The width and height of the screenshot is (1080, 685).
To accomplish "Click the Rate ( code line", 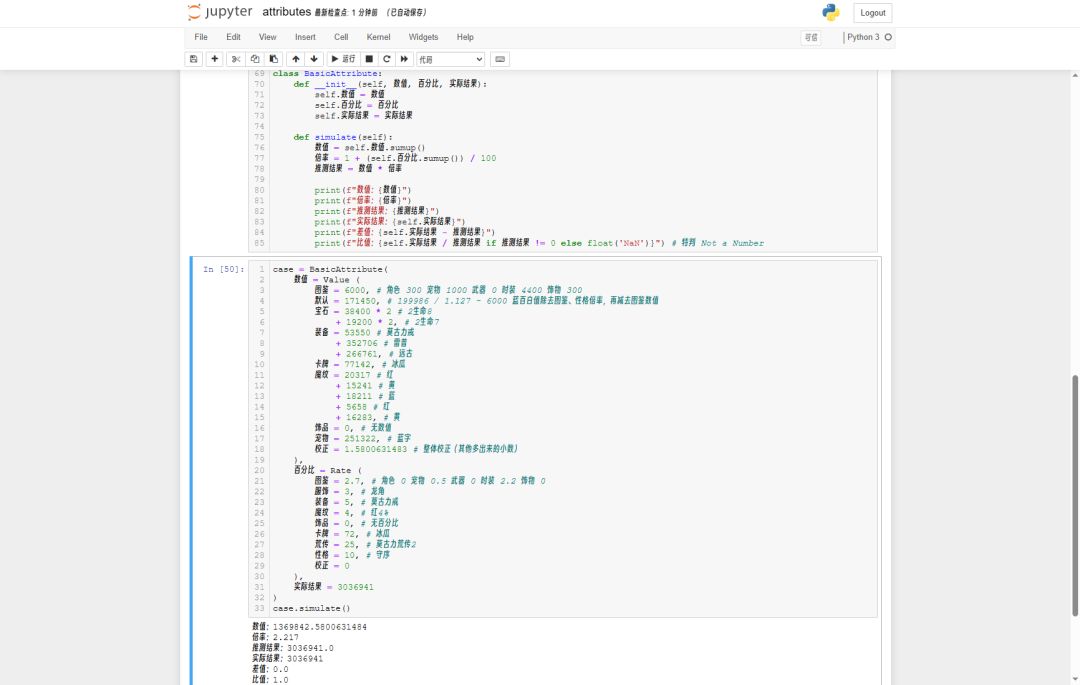I will (x=327, y=470).
